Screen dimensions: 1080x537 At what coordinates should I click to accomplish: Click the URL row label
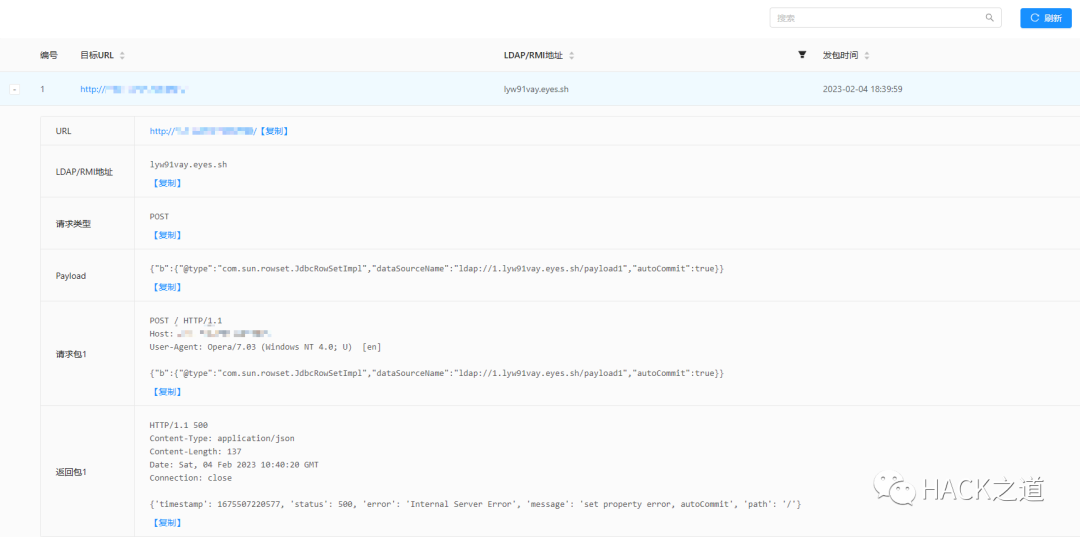63,131
